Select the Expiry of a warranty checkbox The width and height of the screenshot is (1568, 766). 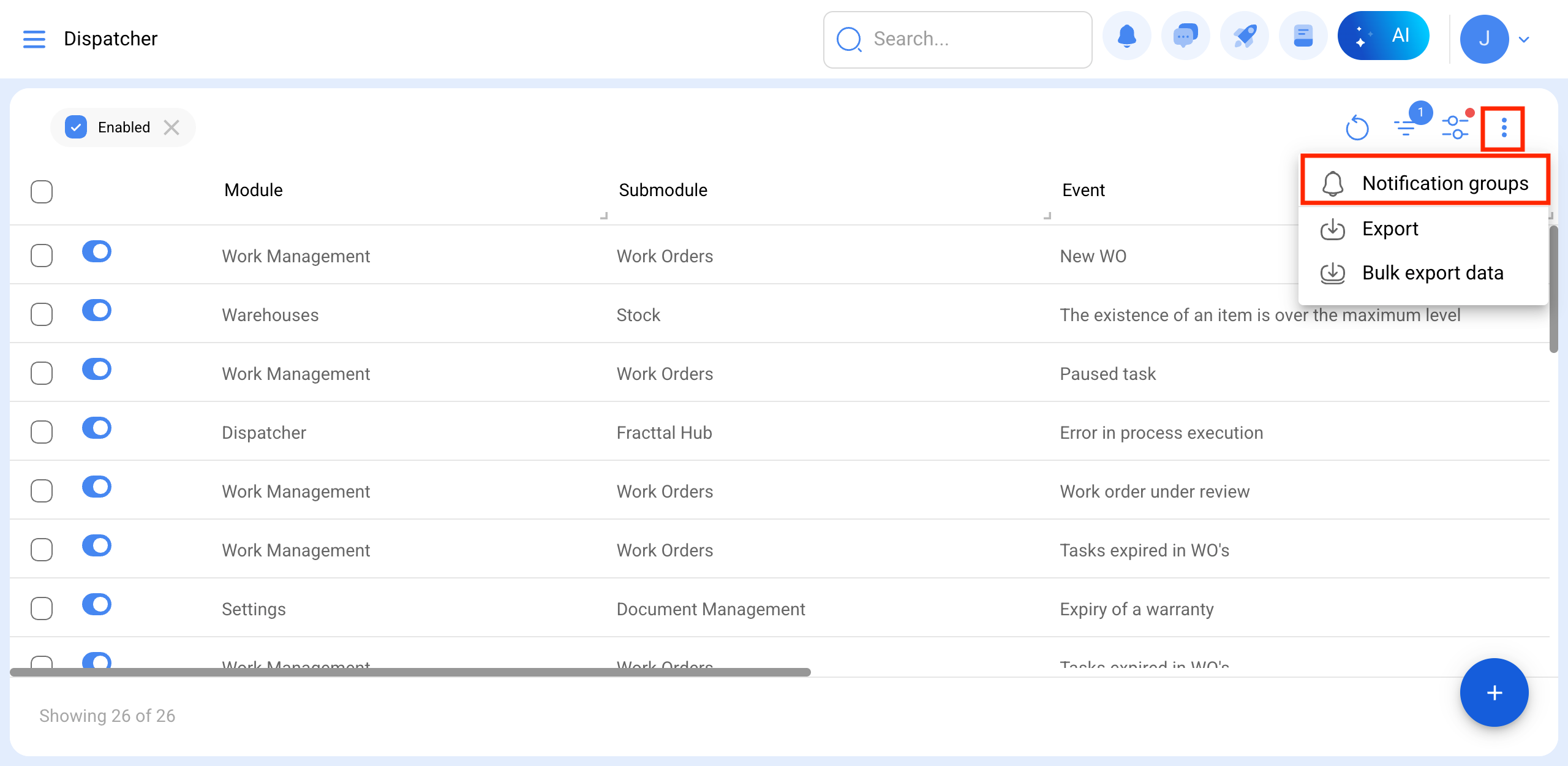click(42, 609)
